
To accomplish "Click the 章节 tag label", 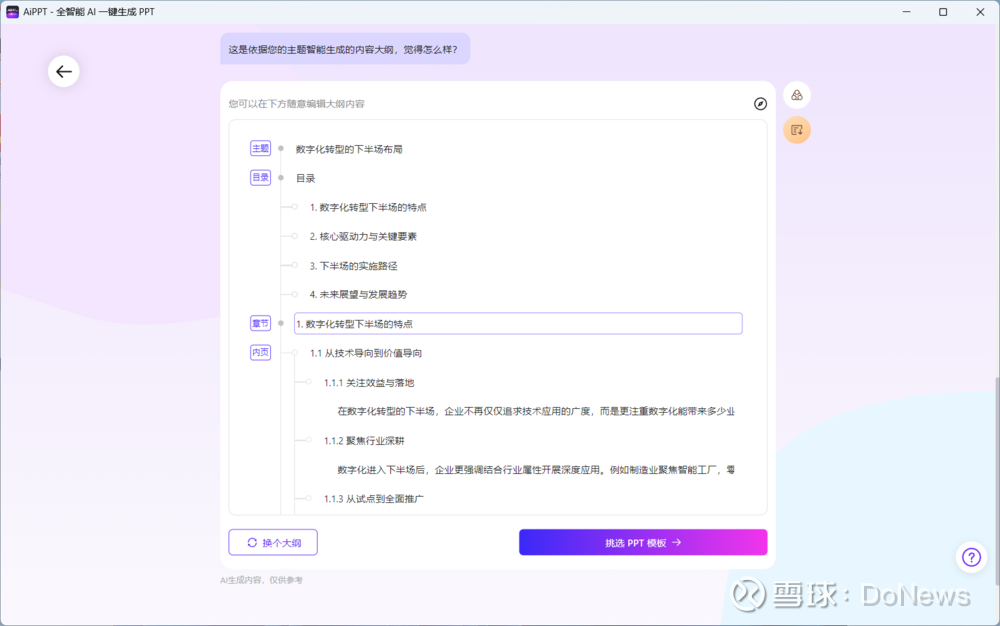I will click(x=260, y=323).
